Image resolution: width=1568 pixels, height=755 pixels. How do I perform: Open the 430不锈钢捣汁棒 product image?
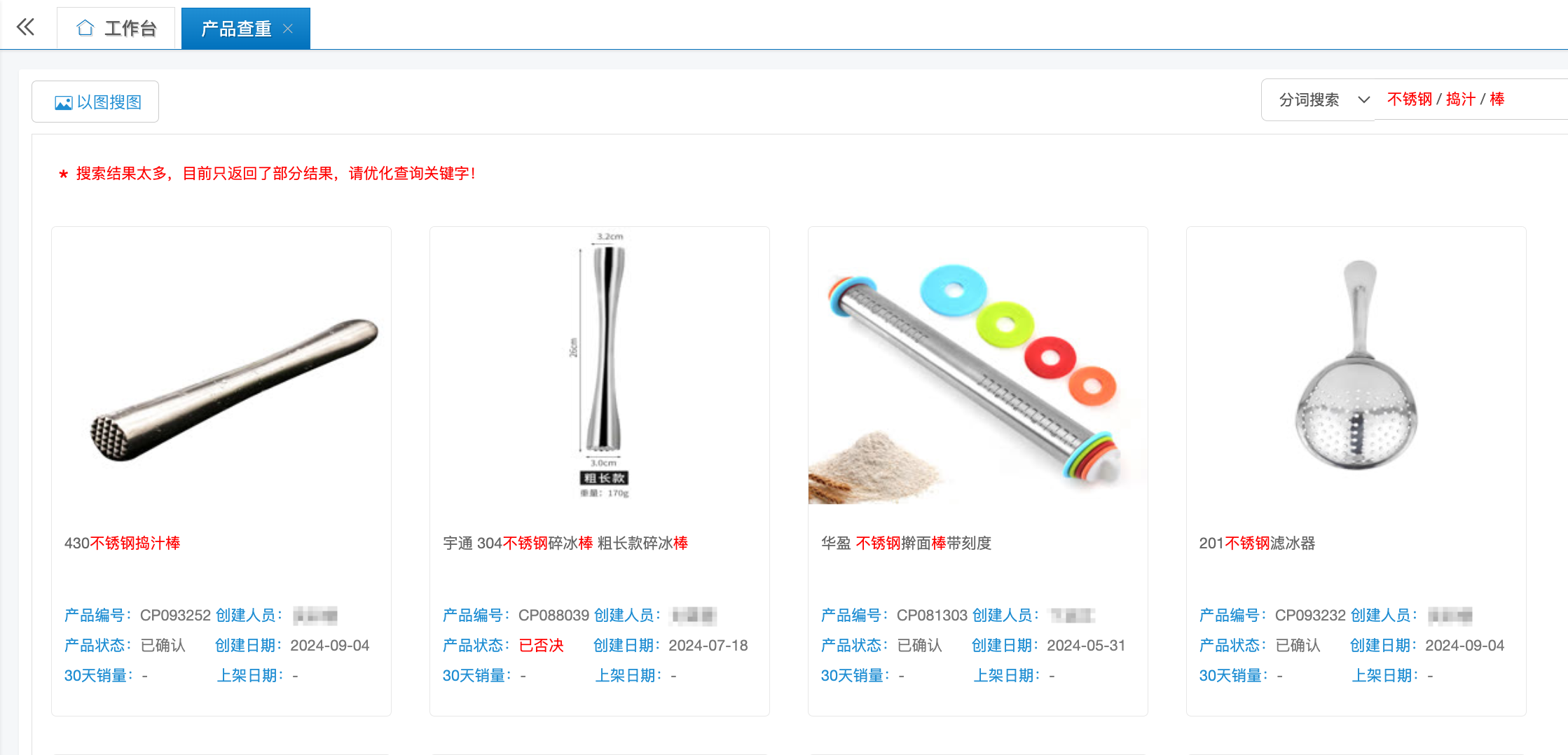tap(221, 366)
